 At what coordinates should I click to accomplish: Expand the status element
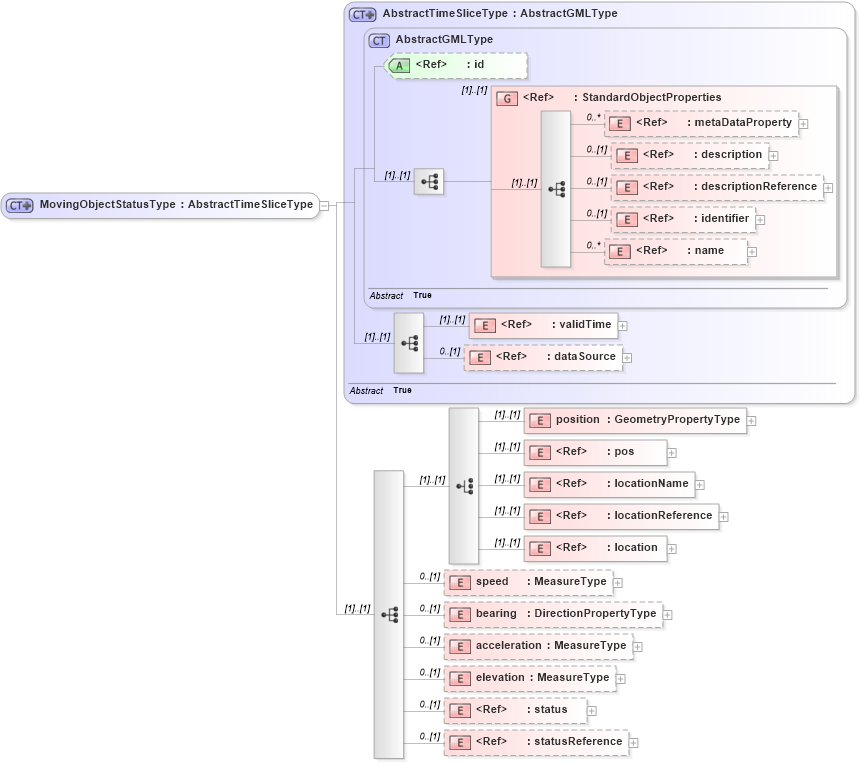(592, 711)
